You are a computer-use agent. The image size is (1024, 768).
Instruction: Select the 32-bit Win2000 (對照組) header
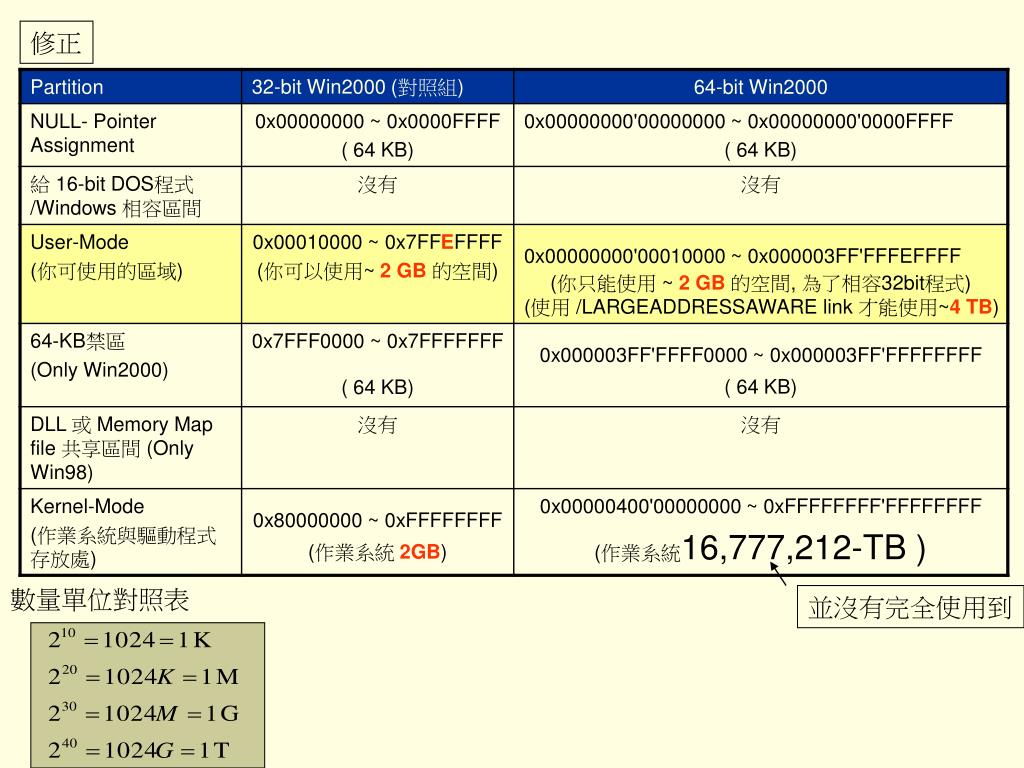[x=358, y=87]
